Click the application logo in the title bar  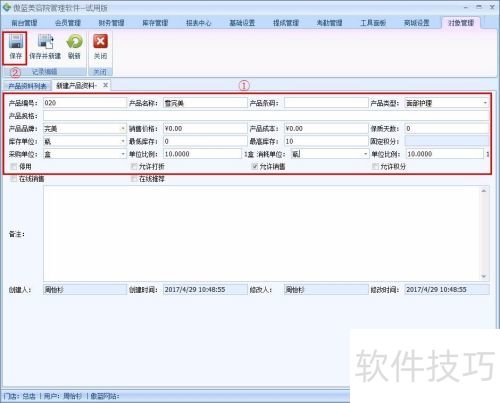coord(7,7)
